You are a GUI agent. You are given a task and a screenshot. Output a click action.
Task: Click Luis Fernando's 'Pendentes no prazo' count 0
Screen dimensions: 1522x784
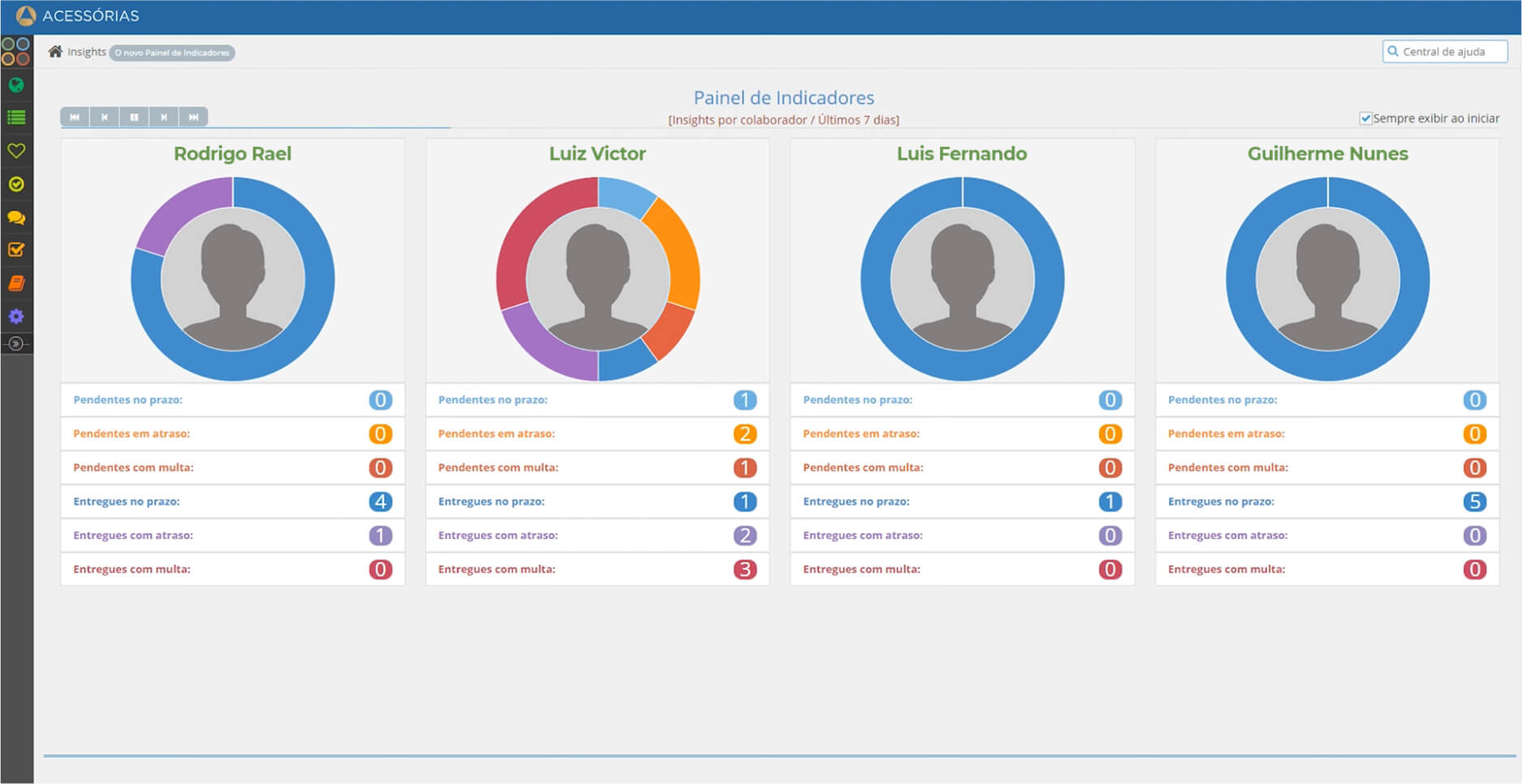tap(1110, 400)
